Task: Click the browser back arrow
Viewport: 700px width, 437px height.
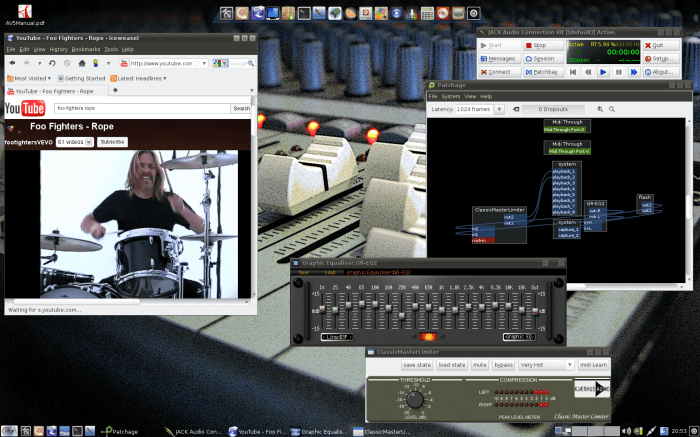Action: click(x=13, y=63)
